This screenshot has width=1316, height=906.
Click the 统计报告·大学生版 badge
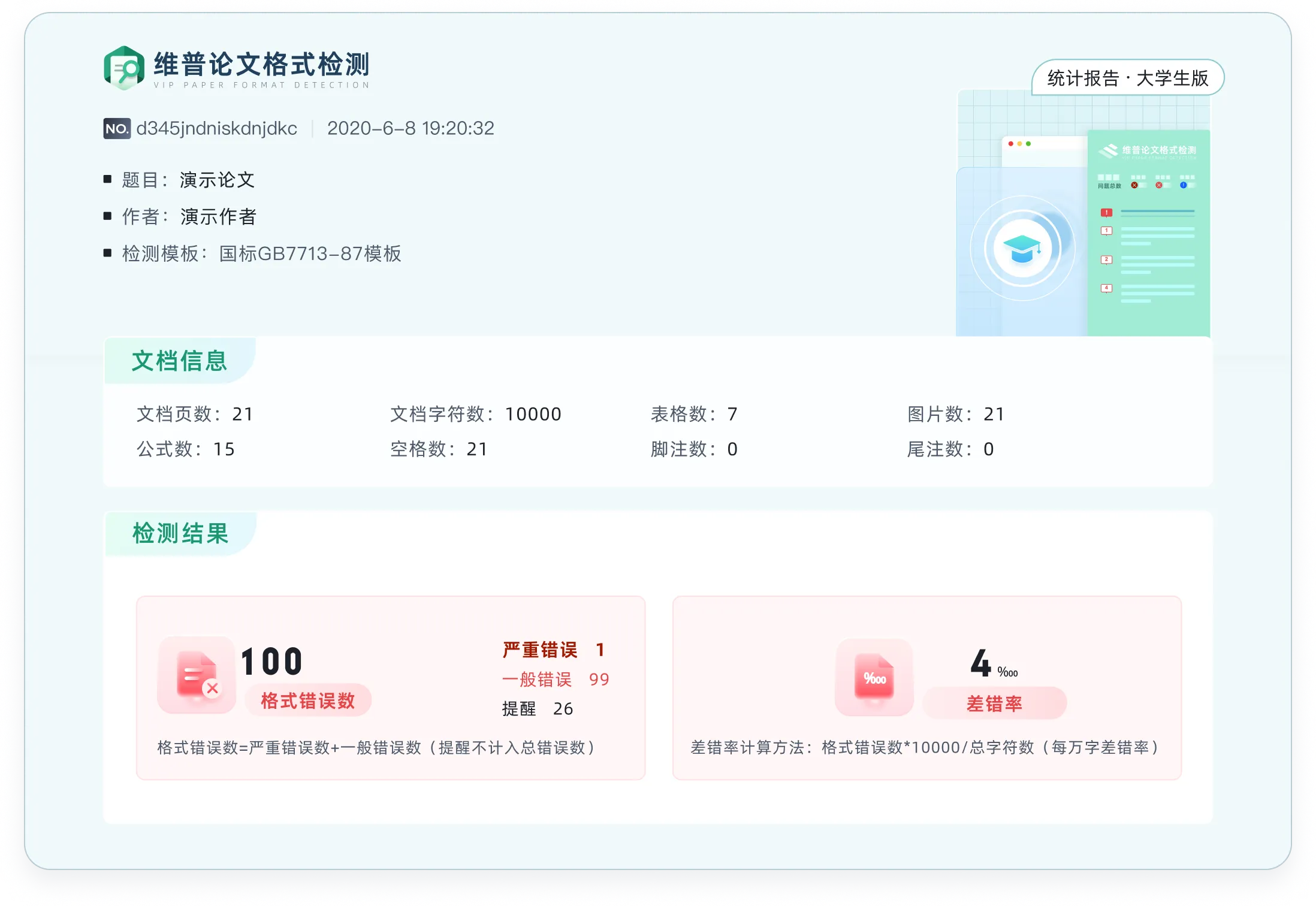tap(1128, 78)
